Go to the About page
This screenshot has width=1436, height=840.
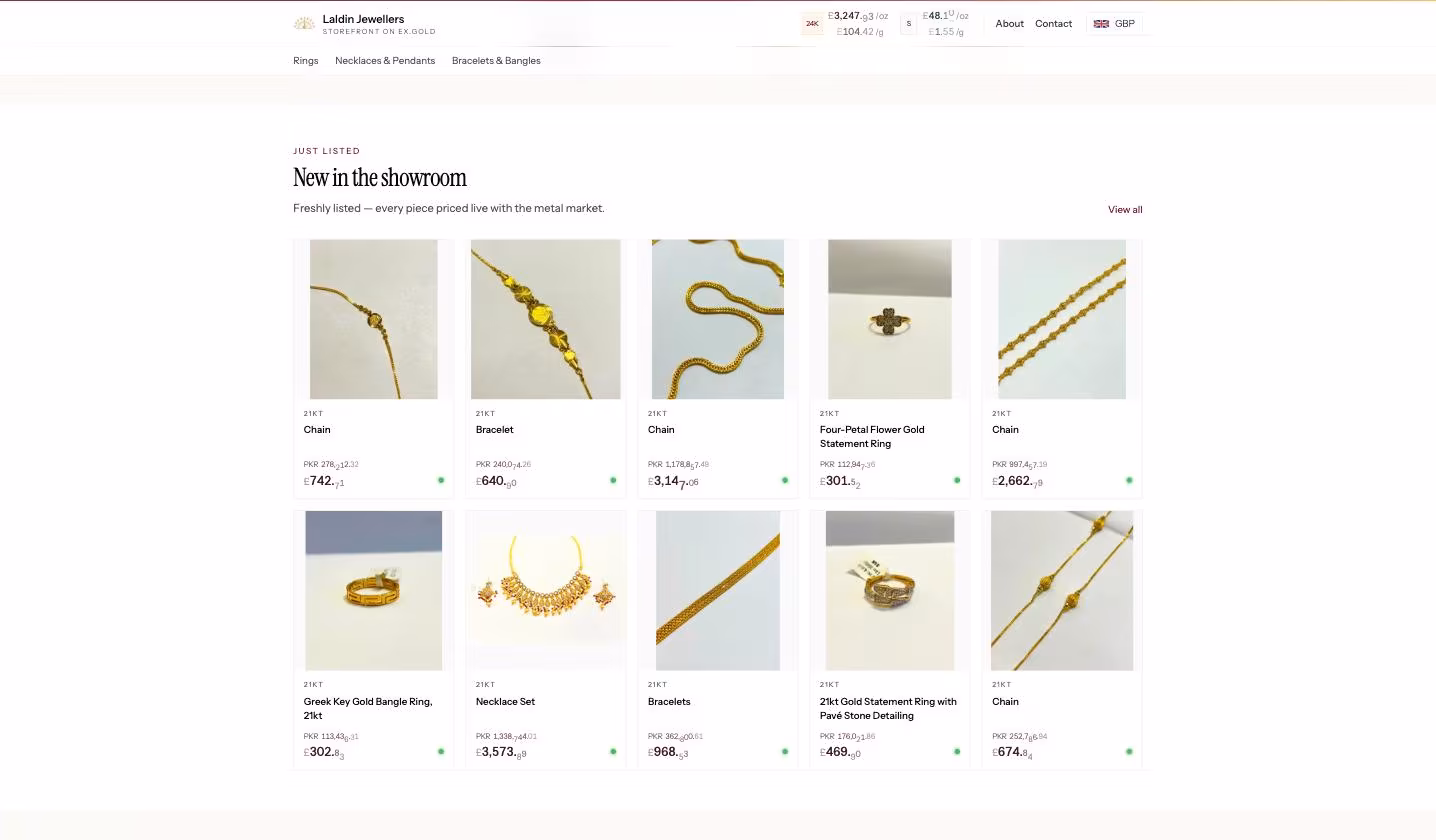pyautogui.click(x=1009, y=23)
